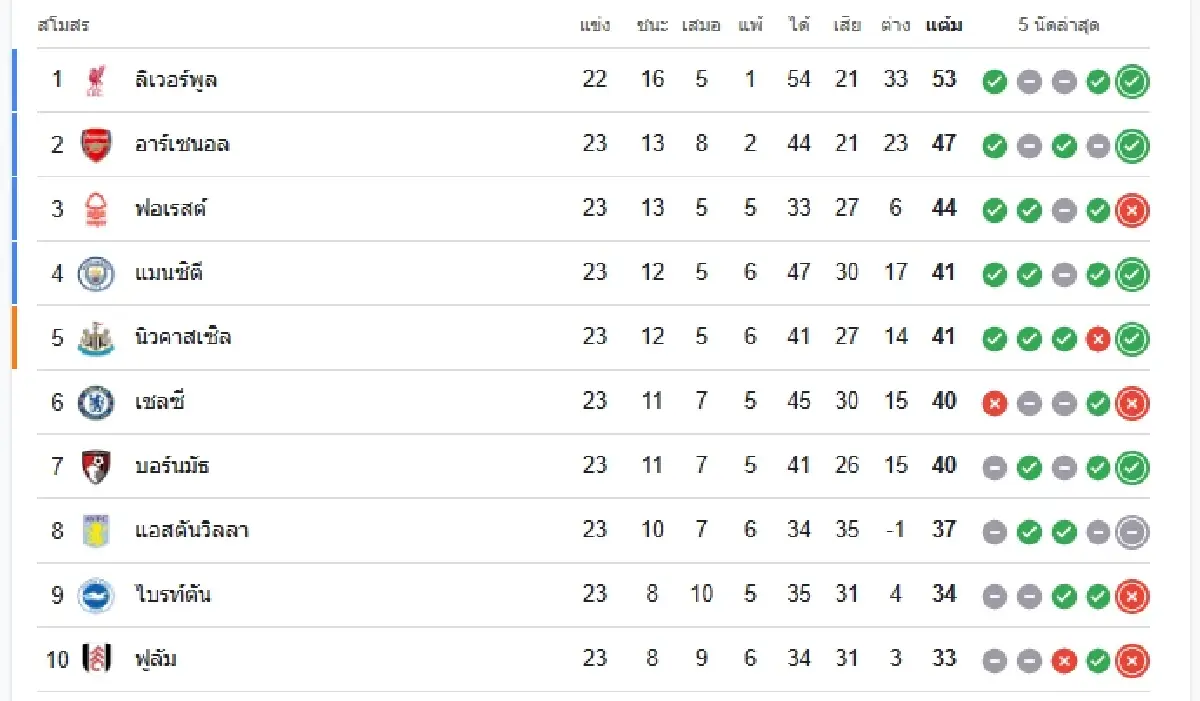This screenshot has width=1200, height=701.
Task: Click Aston Villa's latest draw indicator
Action: (1132, 532)
